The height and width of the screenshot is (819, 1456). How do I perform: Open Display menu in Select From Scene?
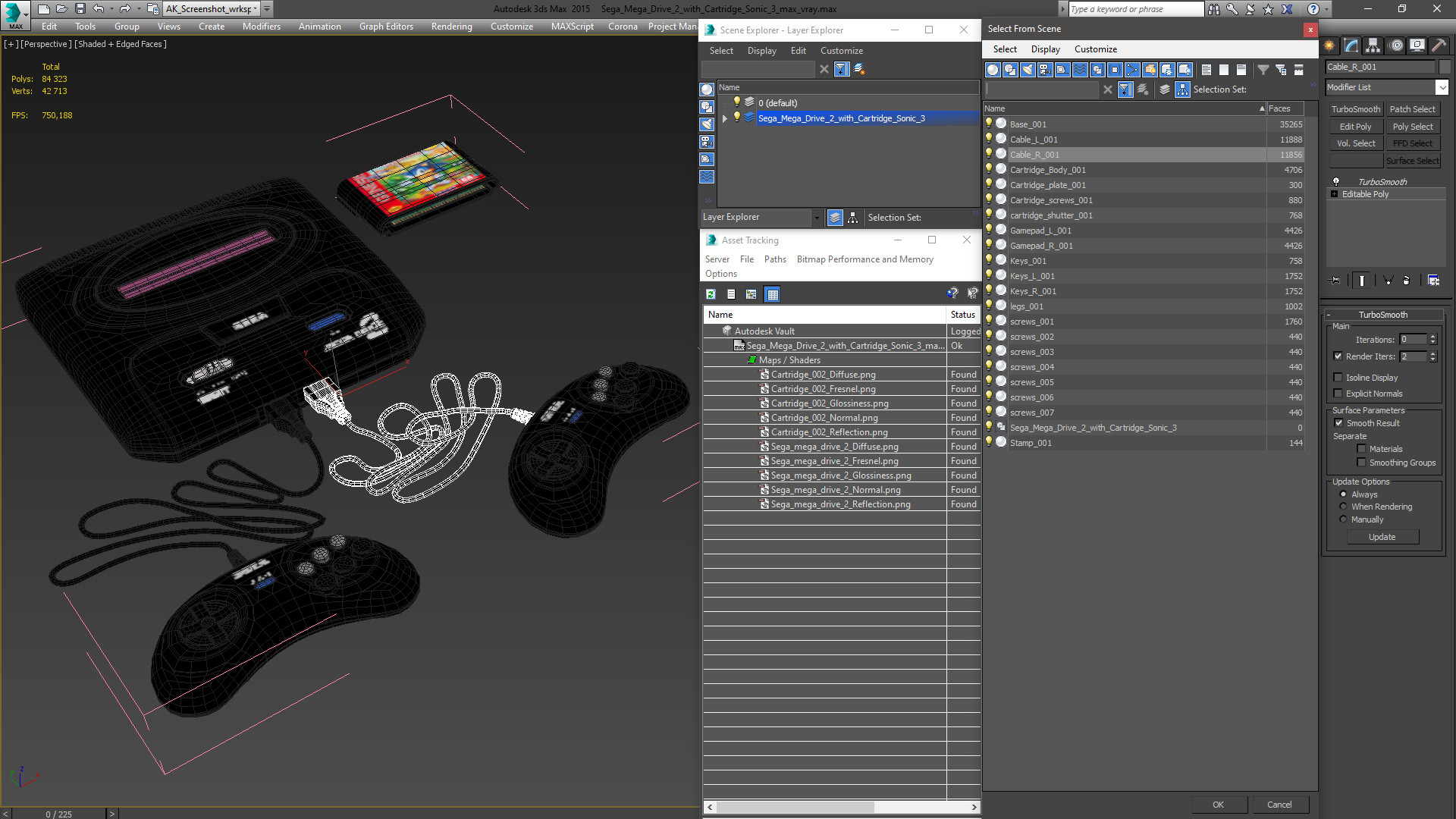coord(1045,49)
